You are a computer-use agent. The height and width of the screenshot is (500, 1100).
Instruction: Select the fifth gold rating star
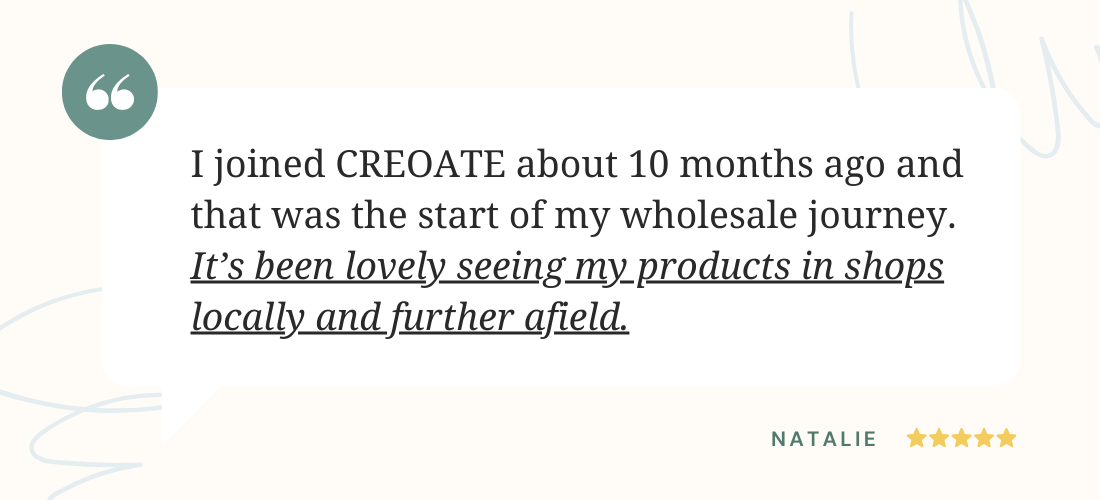point(1006,438)
